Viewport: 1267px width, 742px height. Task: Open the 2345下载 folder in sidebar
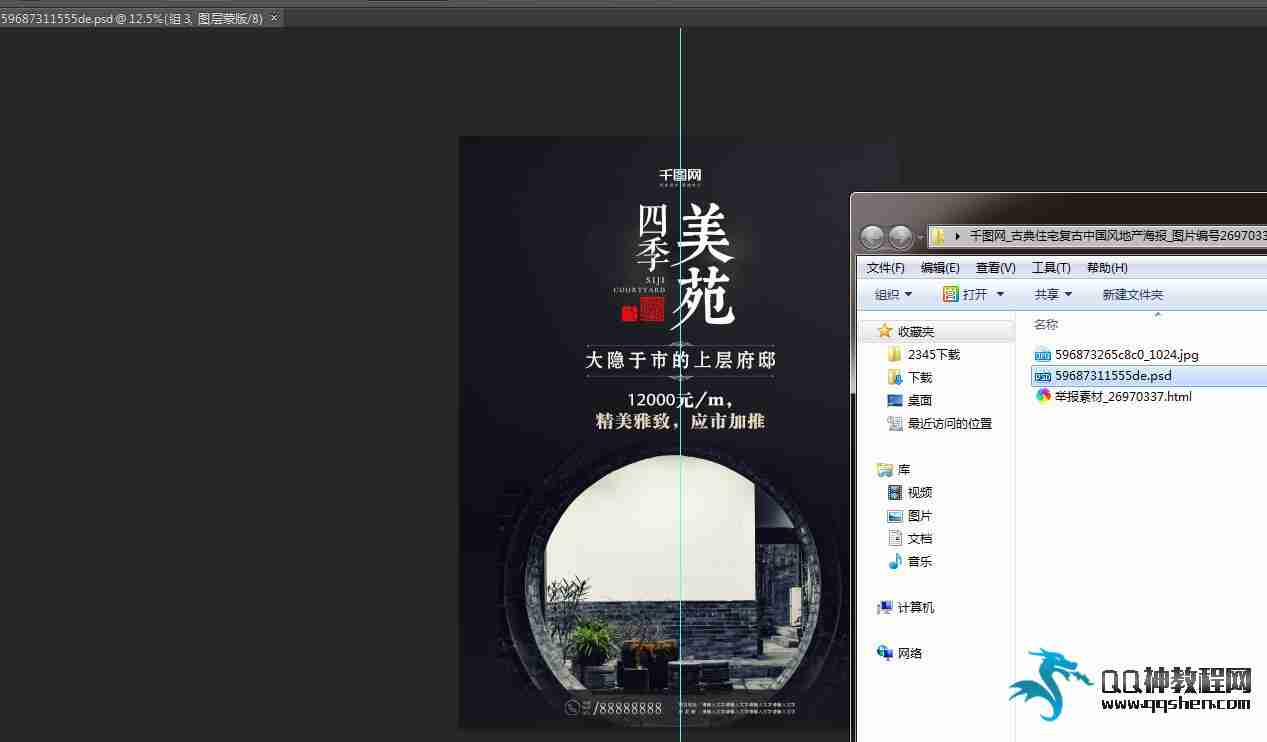coord(934,354)
